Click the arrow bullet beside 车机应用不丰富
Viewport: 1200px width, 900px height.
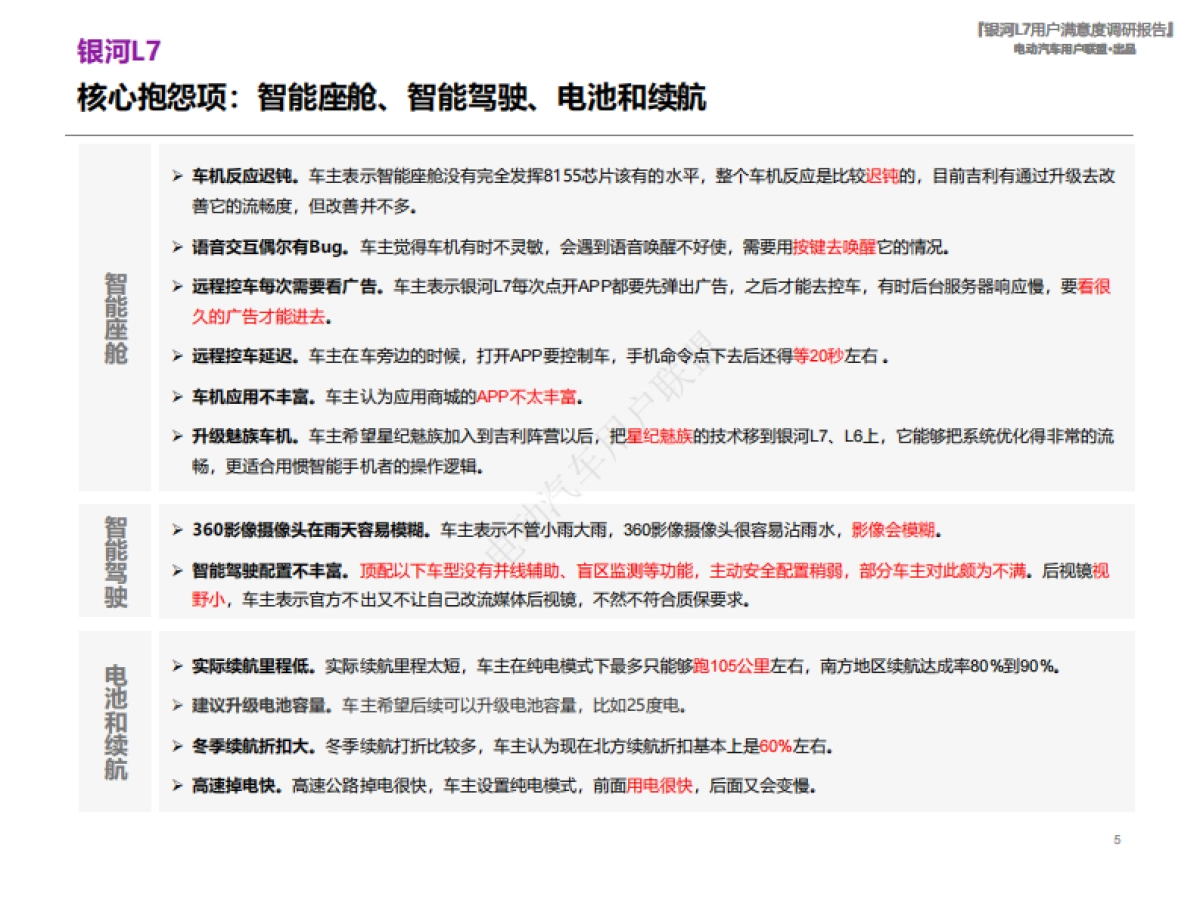click(x=178, y=397)
